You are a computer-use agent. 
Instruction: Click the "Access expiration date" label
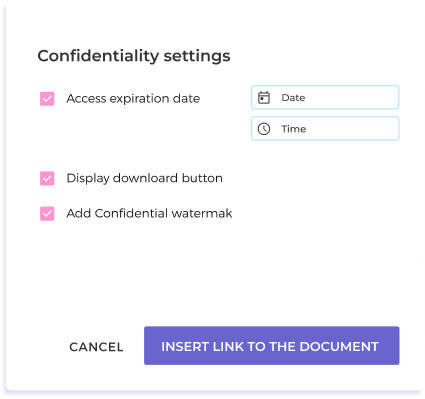tap(133, 99)
